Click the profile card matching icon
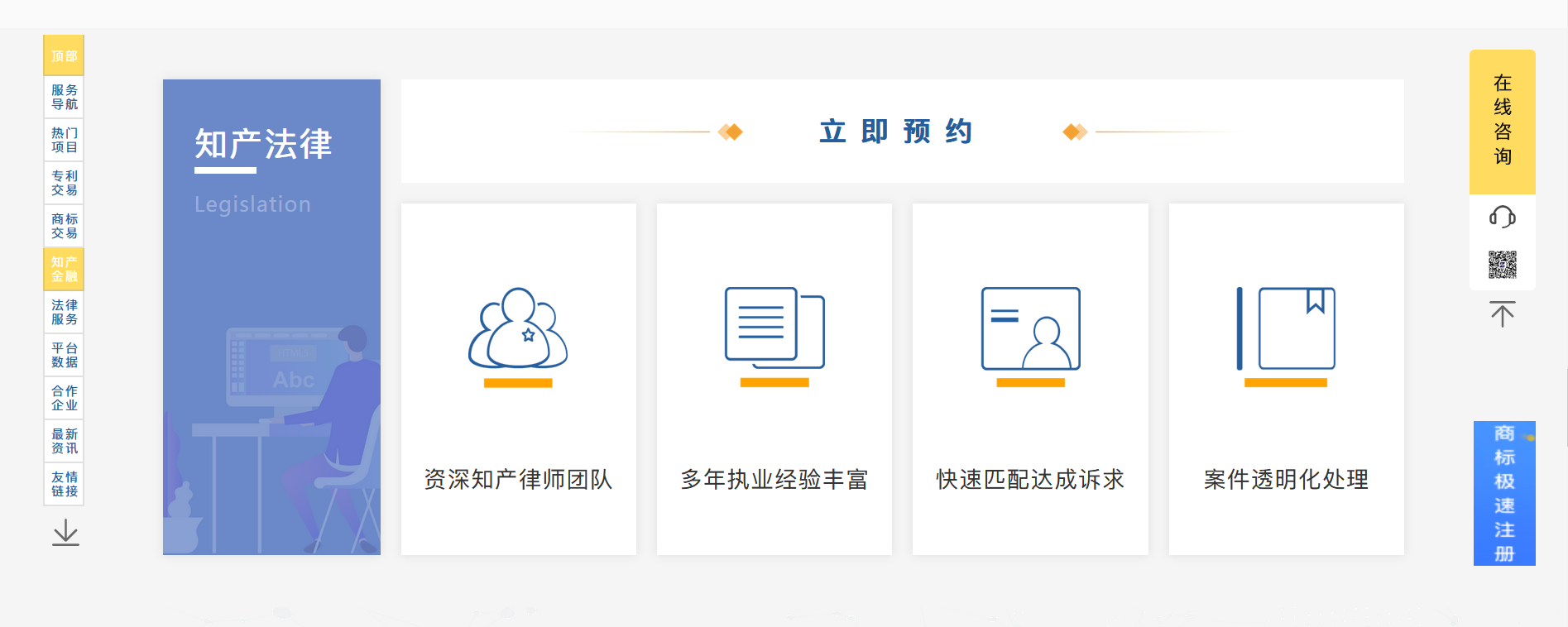 click(x=1030, y=329)
